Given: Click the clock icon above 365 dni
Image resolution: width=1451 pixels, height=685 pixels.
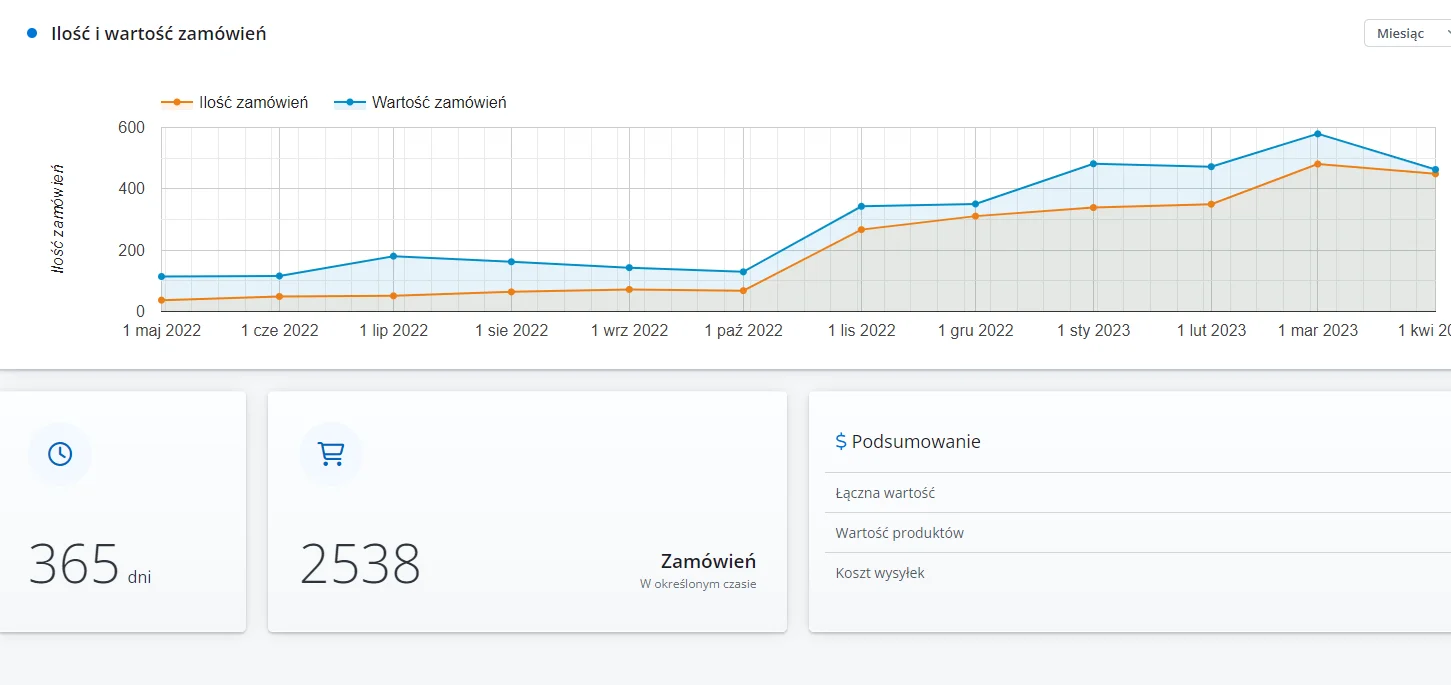Looking at the screenshot, I should [60, 454].
